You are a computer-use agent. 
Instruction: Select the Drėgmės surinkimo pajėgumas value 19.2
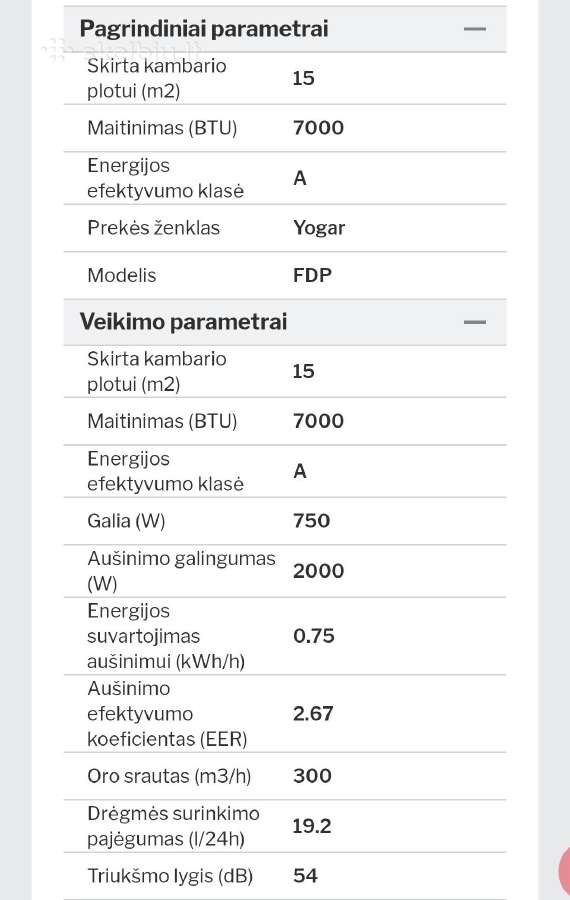pos(312,826)
